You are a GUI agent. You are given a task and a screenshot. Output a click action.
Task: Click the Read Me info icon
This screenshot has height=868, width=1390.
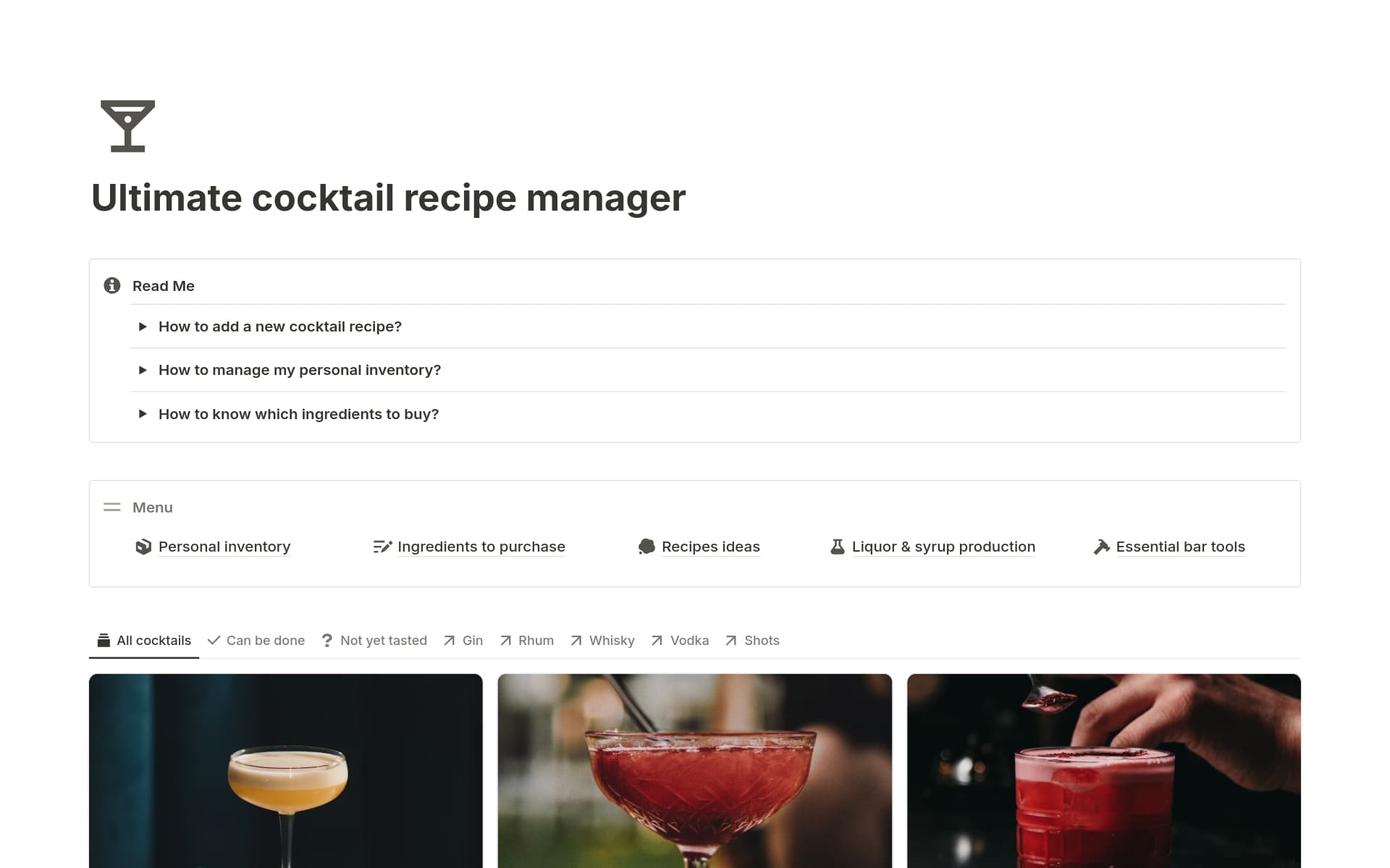click(112, 285)
